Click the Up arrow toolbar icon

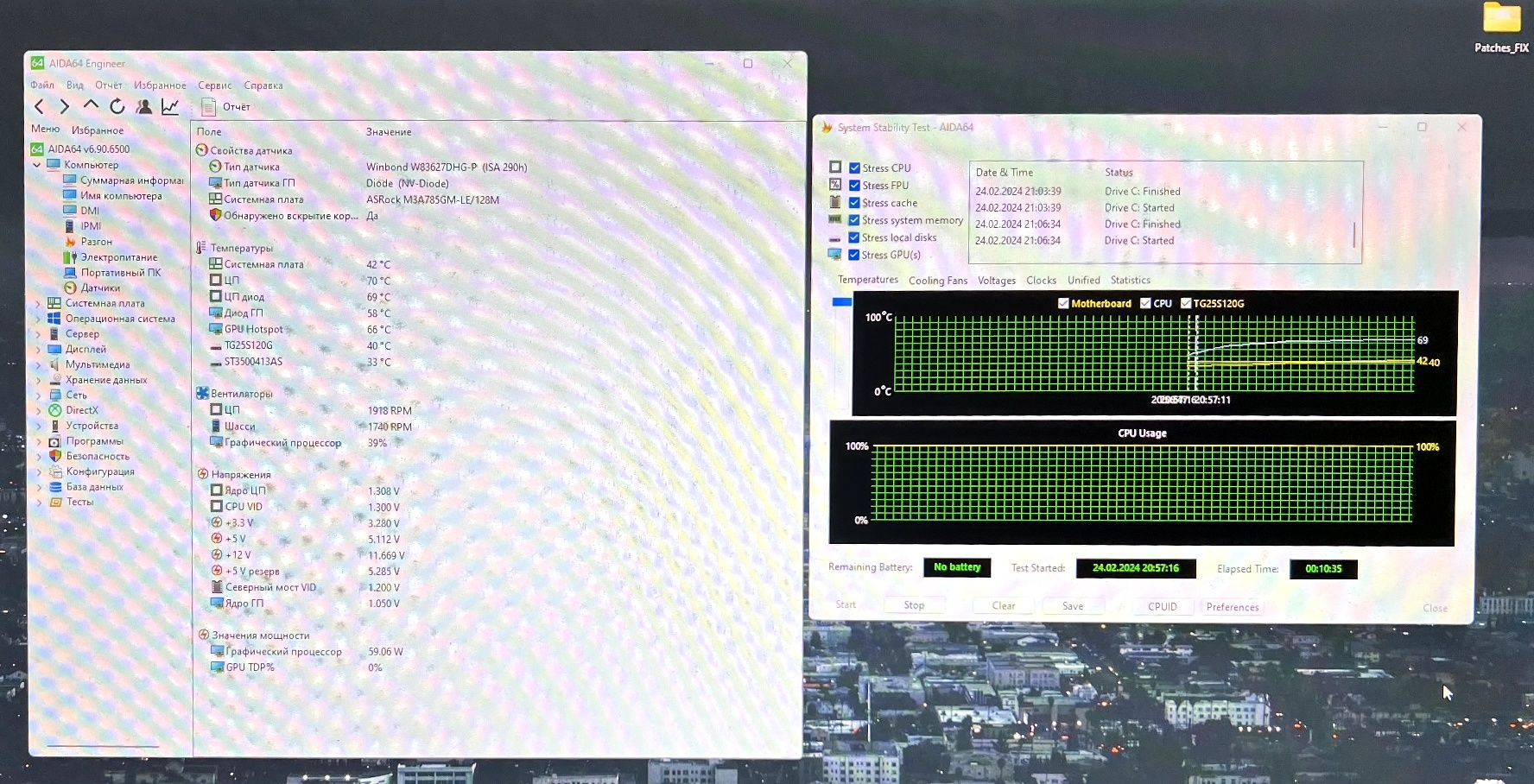91,105
